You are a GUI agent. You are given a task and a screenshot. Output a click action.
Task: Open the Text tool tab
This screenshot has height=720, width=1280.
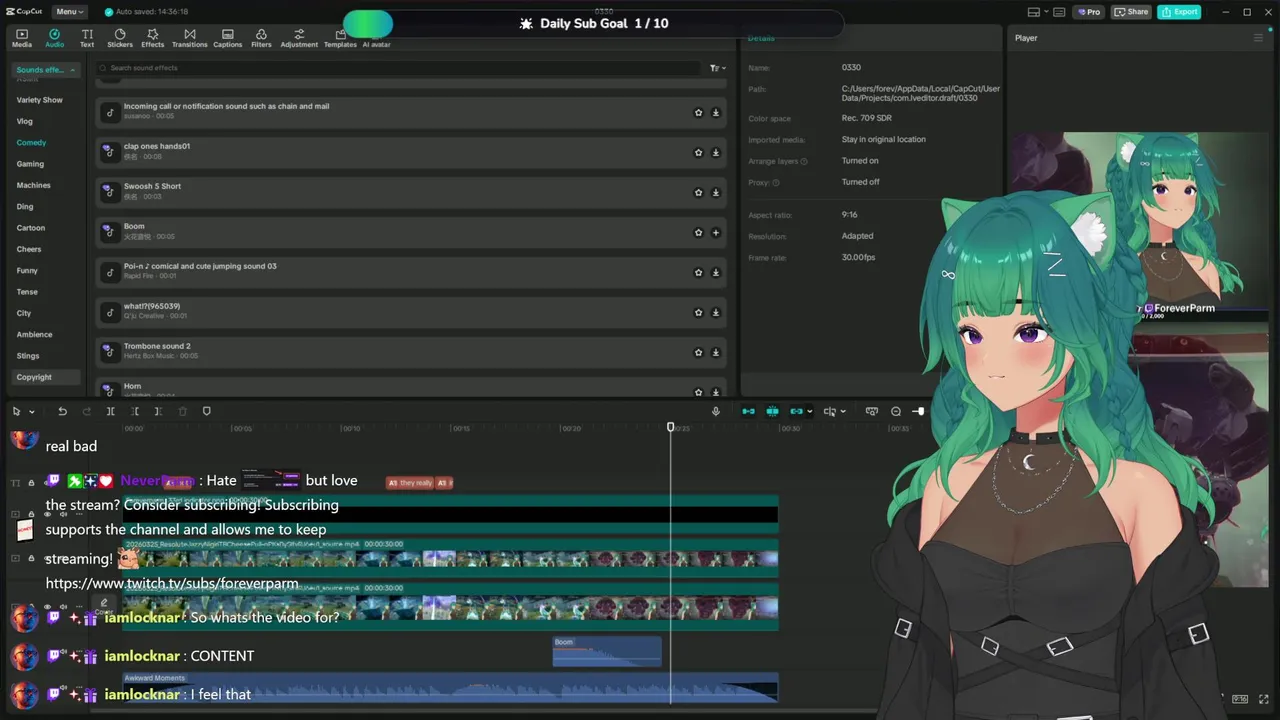pos(87,38)
